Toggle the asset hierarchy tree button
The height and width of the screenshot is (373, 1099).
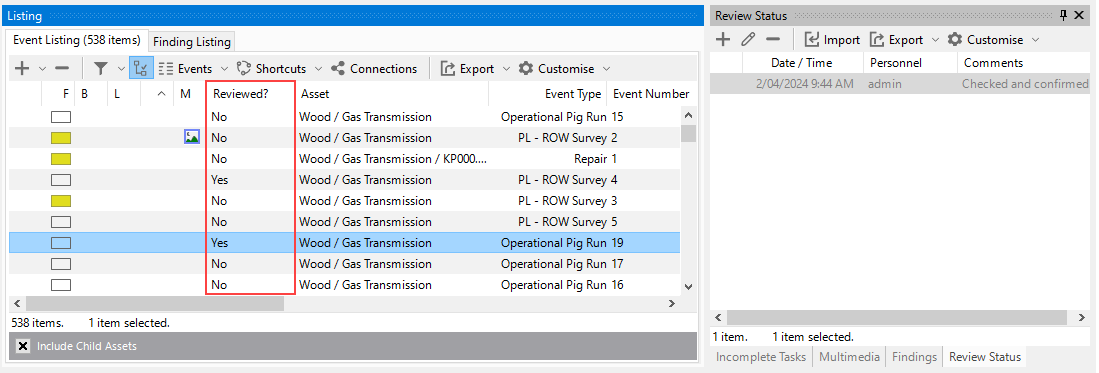(x=142, y=68)
